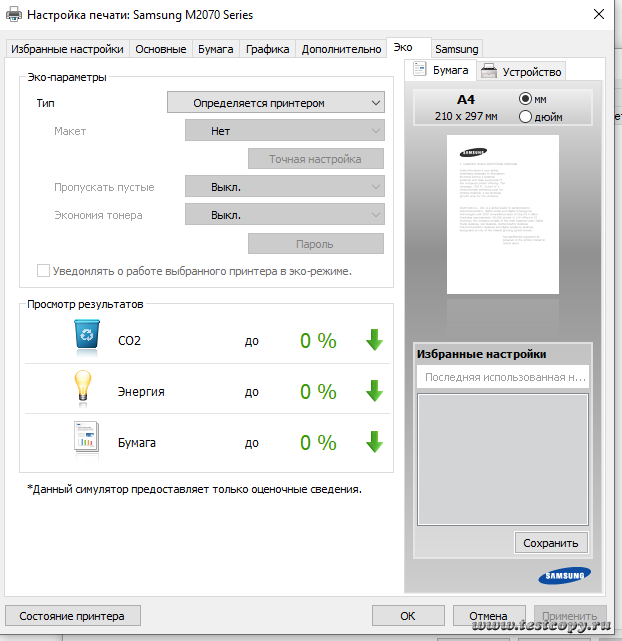
Task: Click the Бумага paper sheets icon
Action: point(88,440)
